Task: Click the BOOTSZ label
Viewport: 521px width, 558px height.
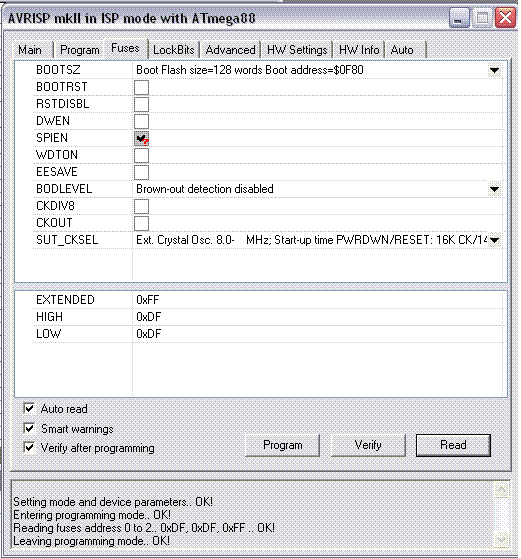Action: tap(58, 70)
